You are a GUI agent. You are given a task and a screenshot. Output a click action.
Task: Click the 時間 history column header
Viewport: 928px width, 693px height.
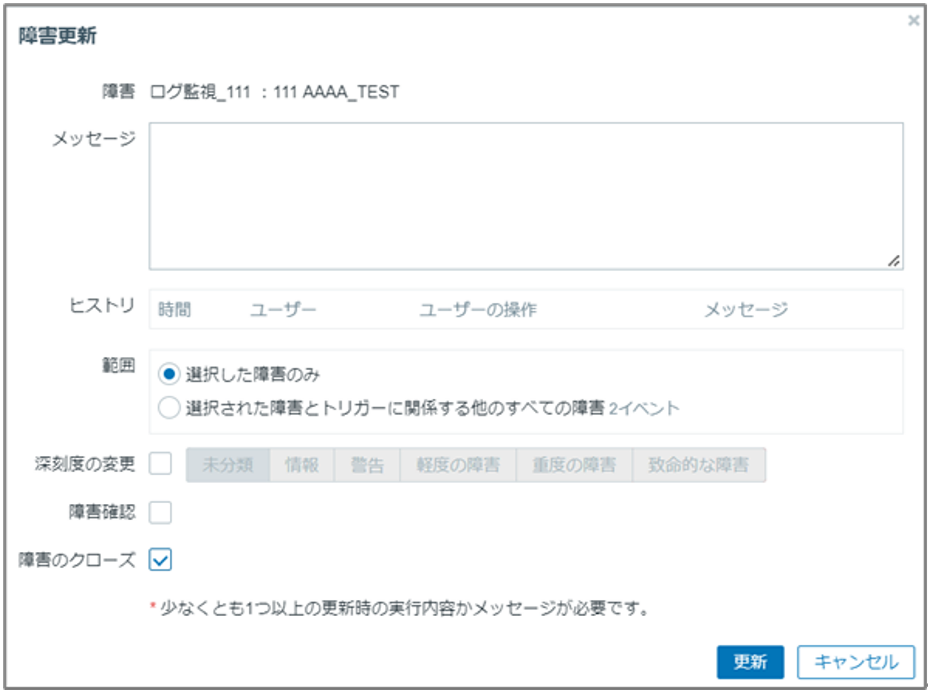point(174,310)
